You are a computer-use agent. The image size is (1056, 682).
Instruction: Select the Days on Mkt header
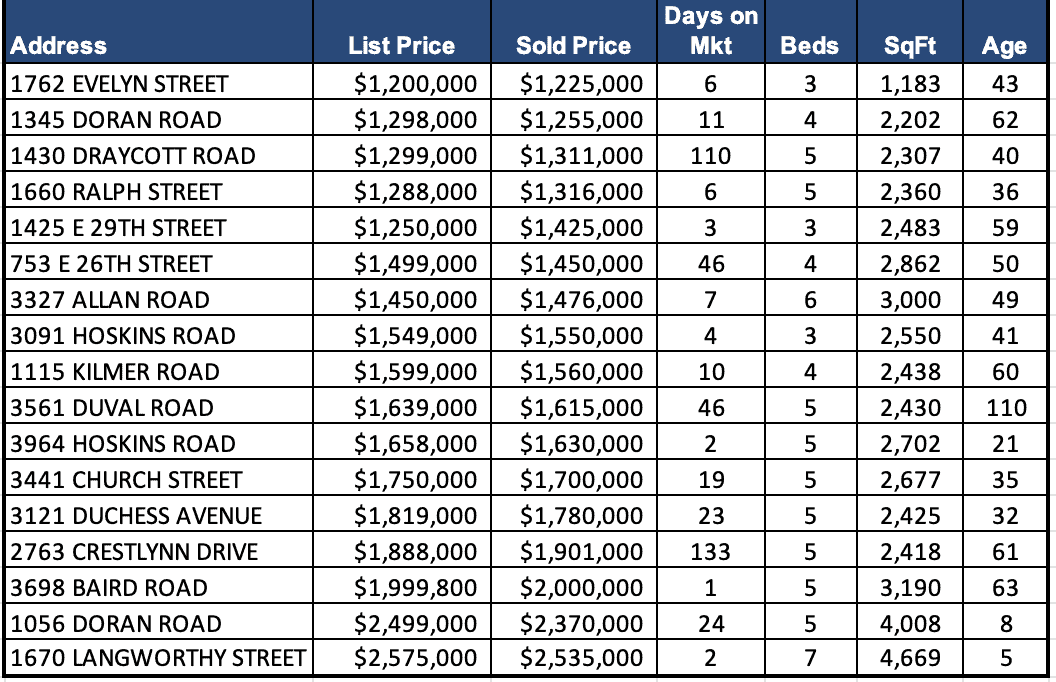click(711, 31)
